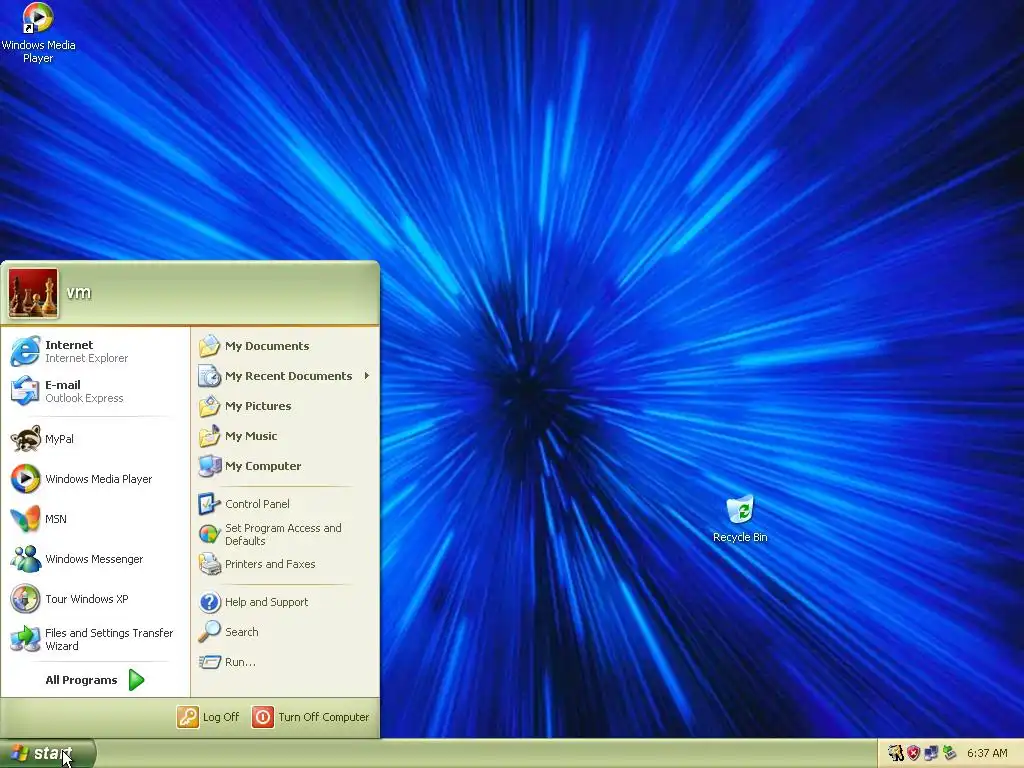The height and width of the screenshot is (768, 1024).
Task: Click the MyPal label
Action: click(x=59, y=439)
